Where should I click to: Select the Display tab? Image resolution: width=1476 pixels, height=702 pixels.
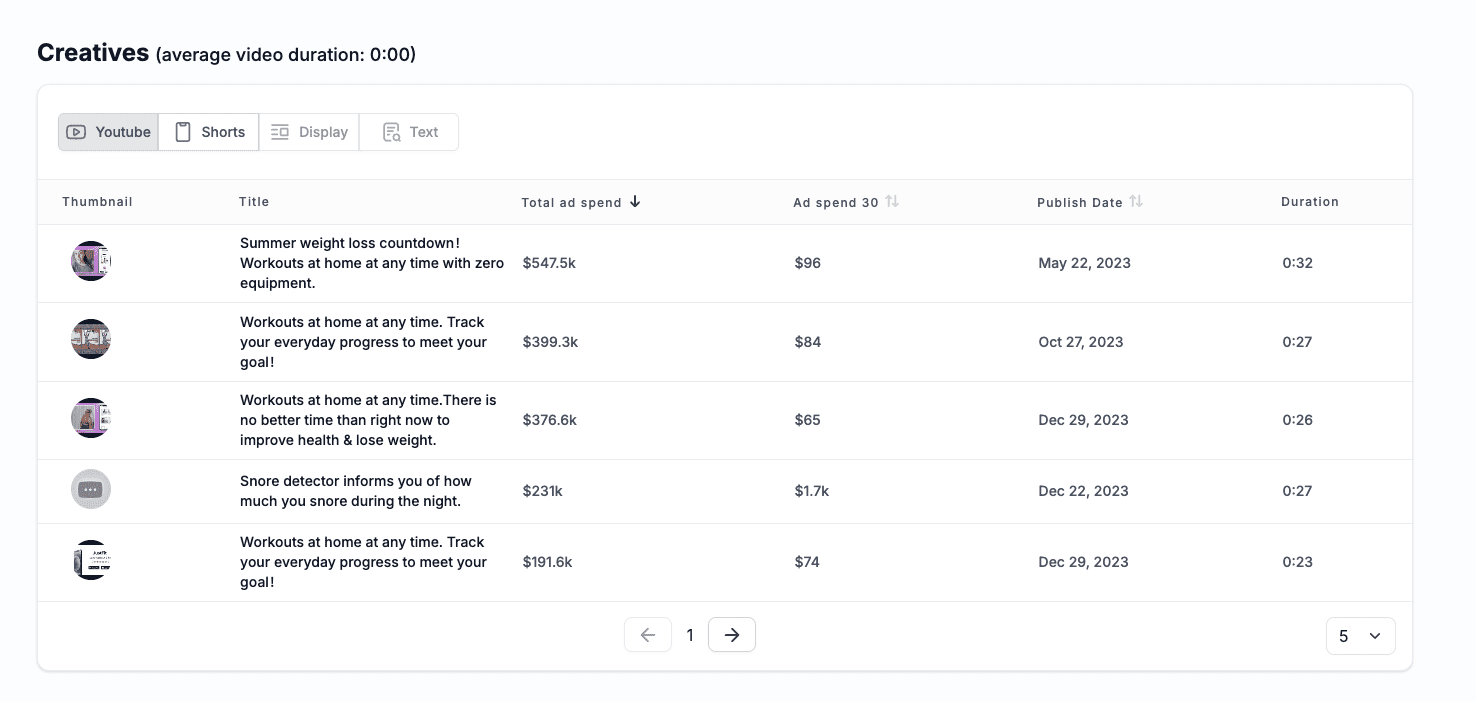pos(309,132)
